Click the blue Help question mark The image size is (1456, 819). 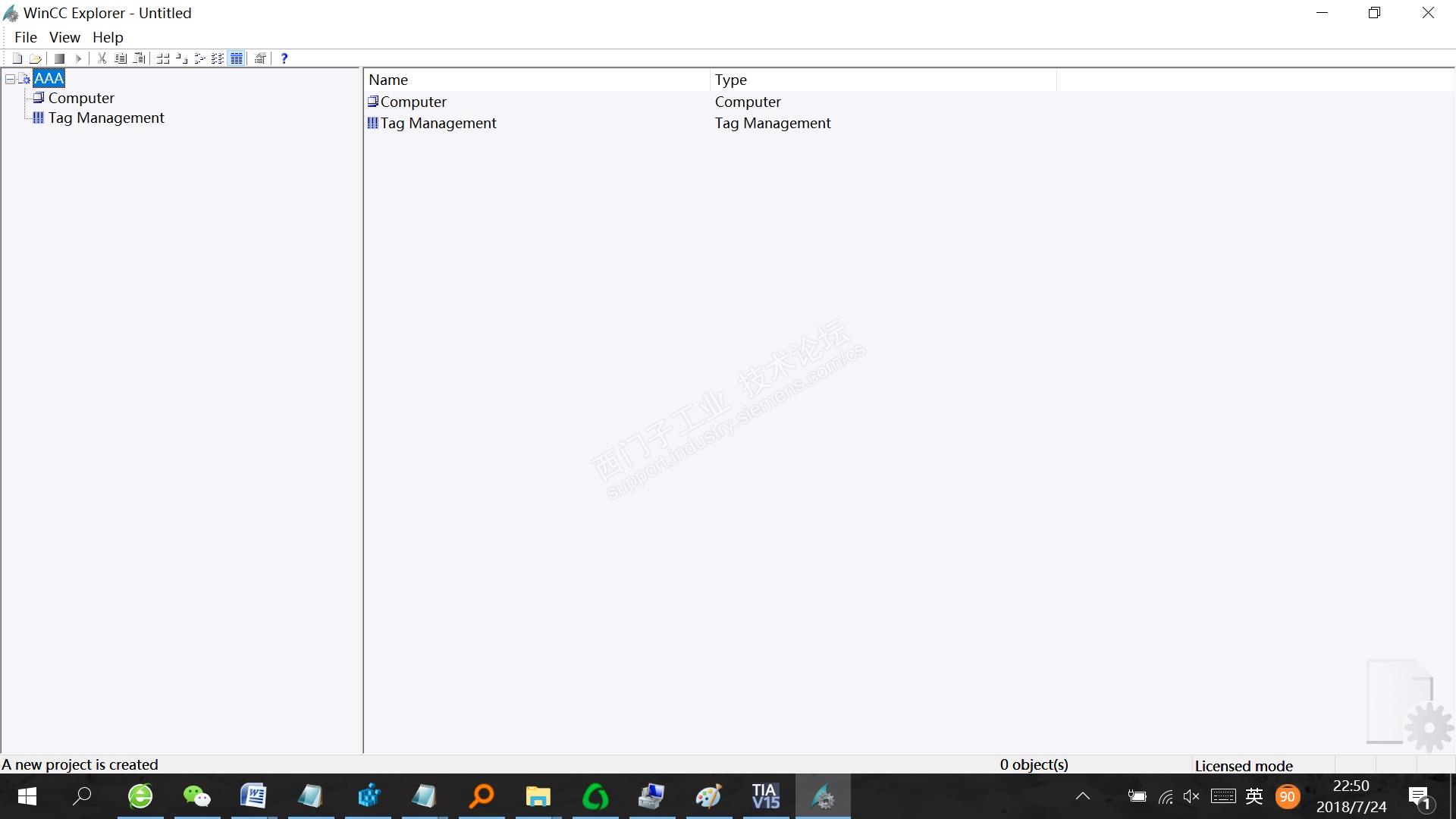(x=284, y=58)
